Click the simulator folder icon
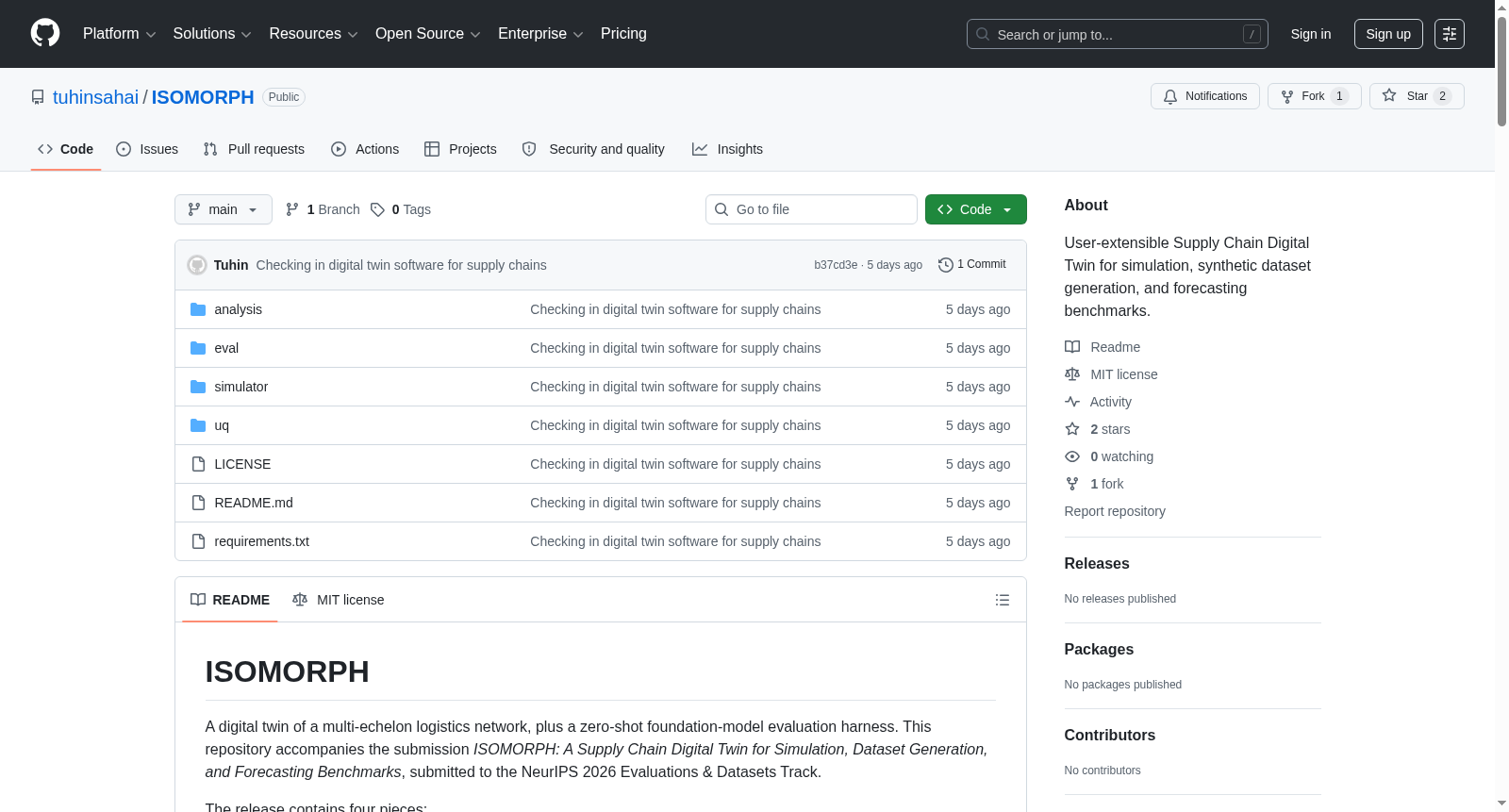Viewport: 1509px width, 812px height. coord(198,387)
